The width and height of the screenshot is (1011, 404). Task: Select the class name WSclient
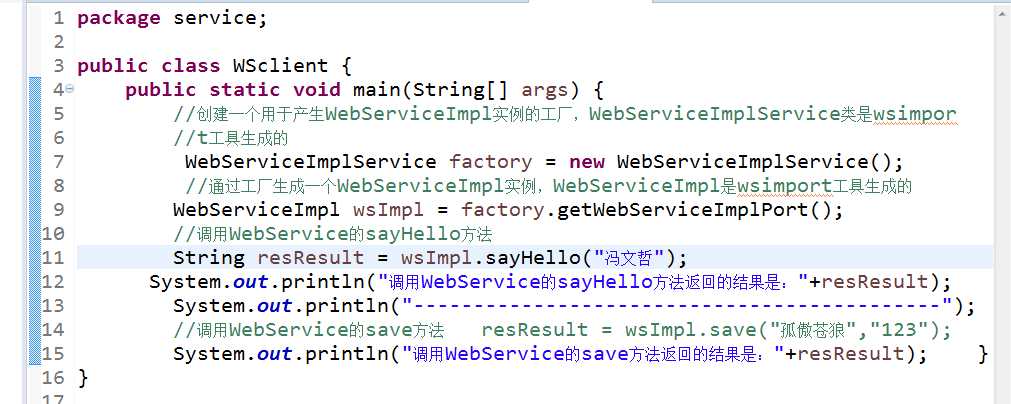pyautogui.click(x=280, y=66)
